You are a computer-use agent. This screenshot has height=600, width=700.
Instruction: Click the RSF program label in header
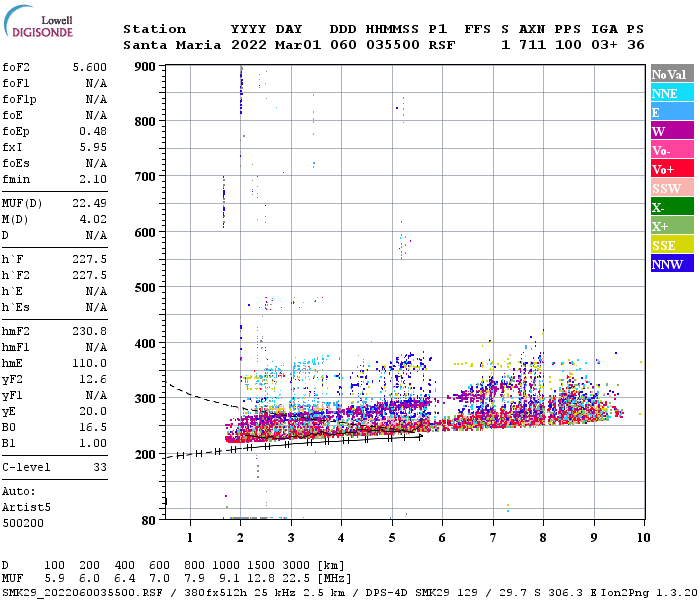point(442,45)
